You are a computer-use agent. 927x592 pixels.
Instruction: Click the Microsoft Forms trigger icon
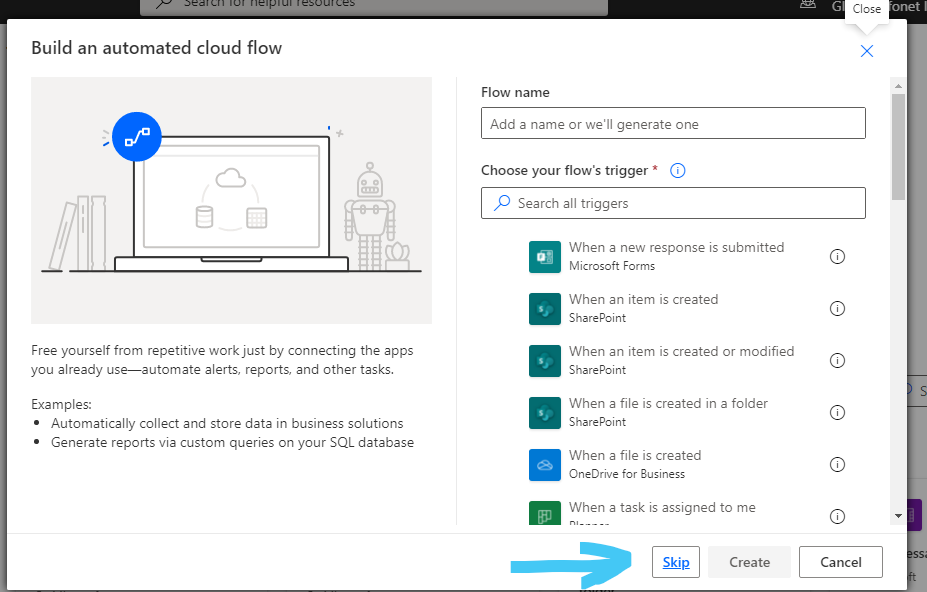click(x=544, y=257)
